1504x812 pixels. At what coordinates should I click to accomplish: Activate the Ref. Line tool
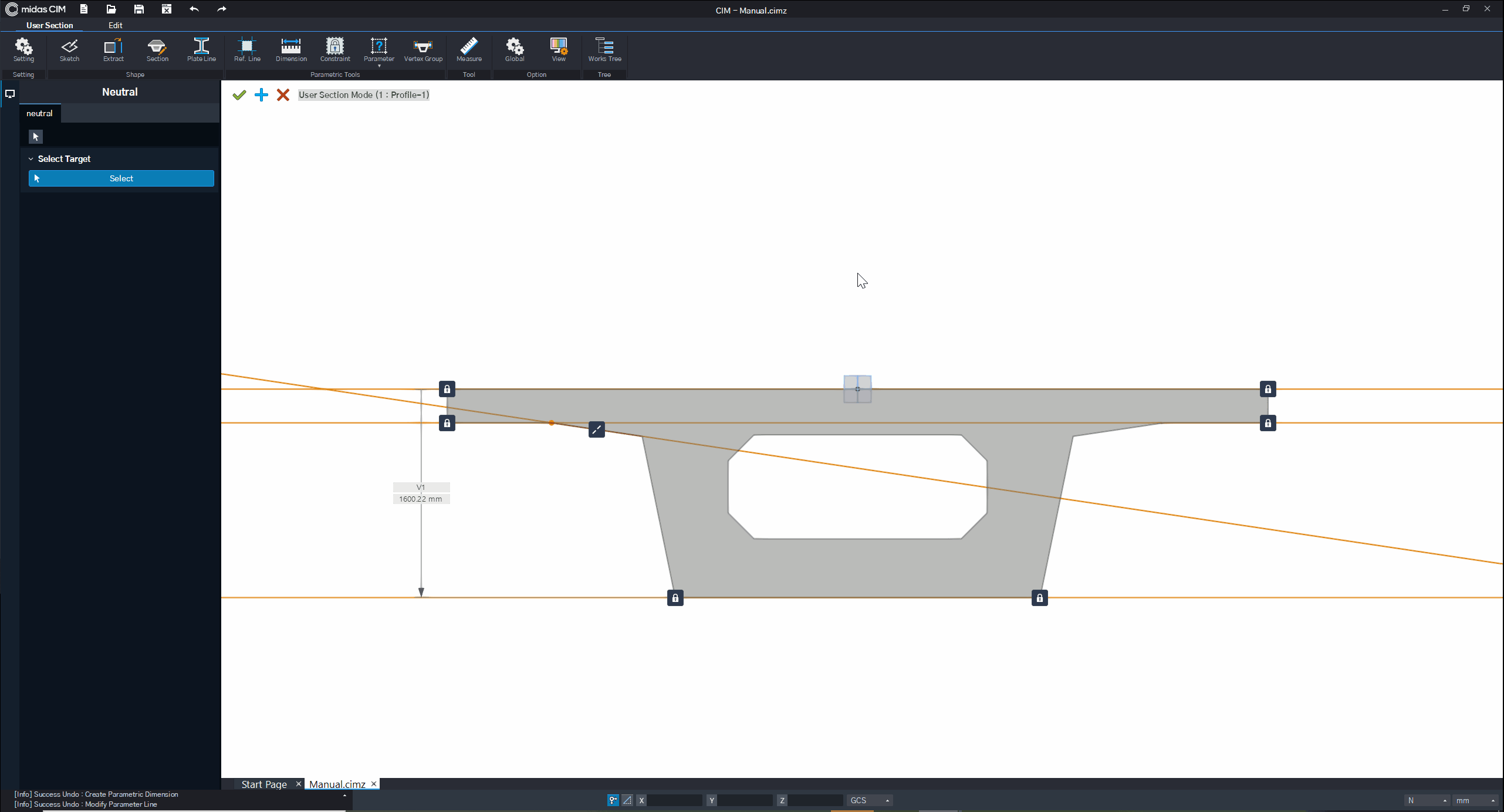point(247,50)
